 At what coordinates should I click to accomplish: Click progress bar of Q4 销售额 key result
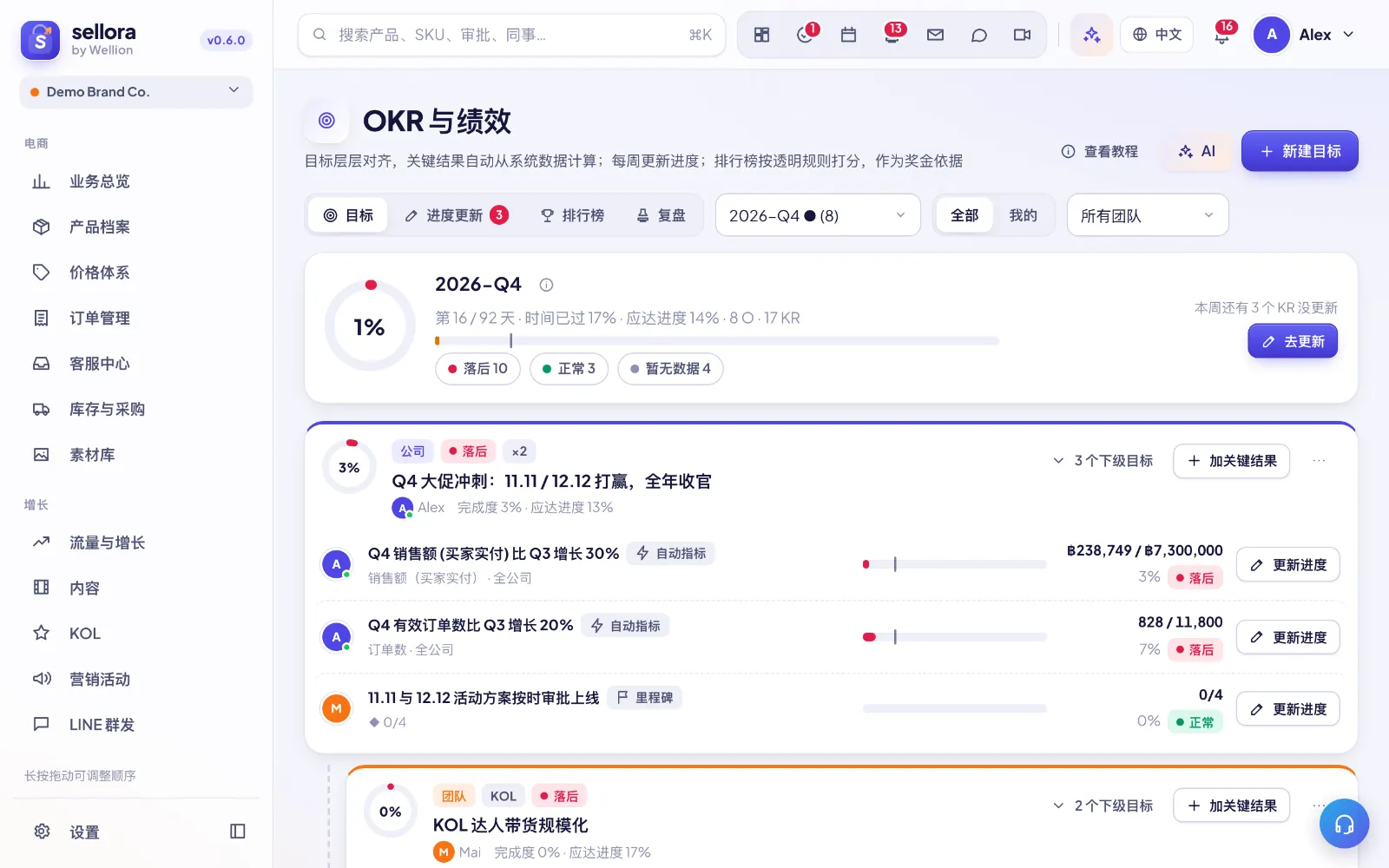point(955,564)
